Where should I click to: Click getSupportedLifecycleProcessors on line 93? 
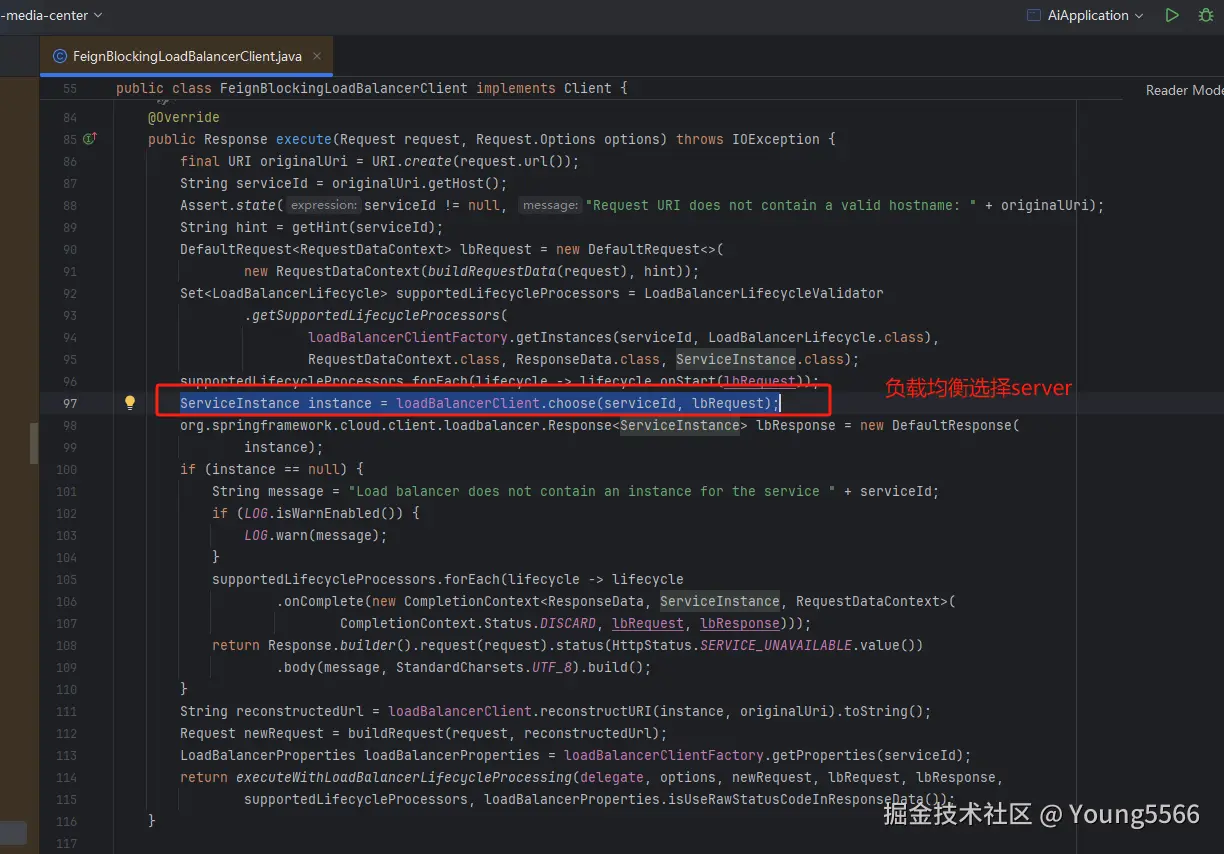(376, 315)
